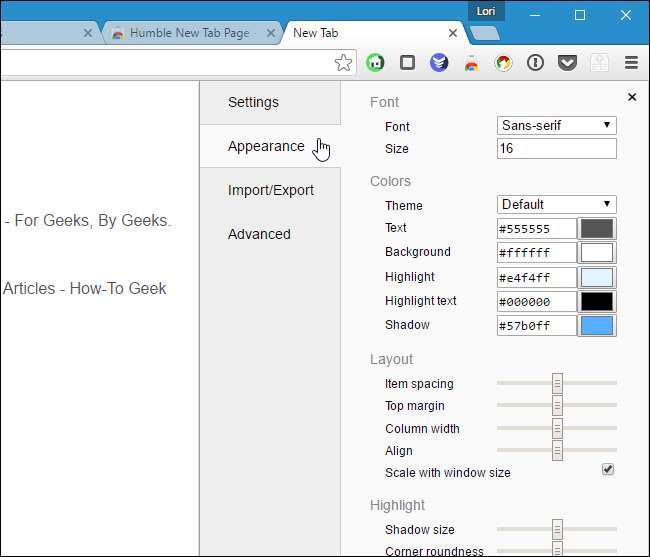Click the blue shield extension icon
Image resolution: width=650 pixels, height=557 pixels.
[x=439, y=63]
